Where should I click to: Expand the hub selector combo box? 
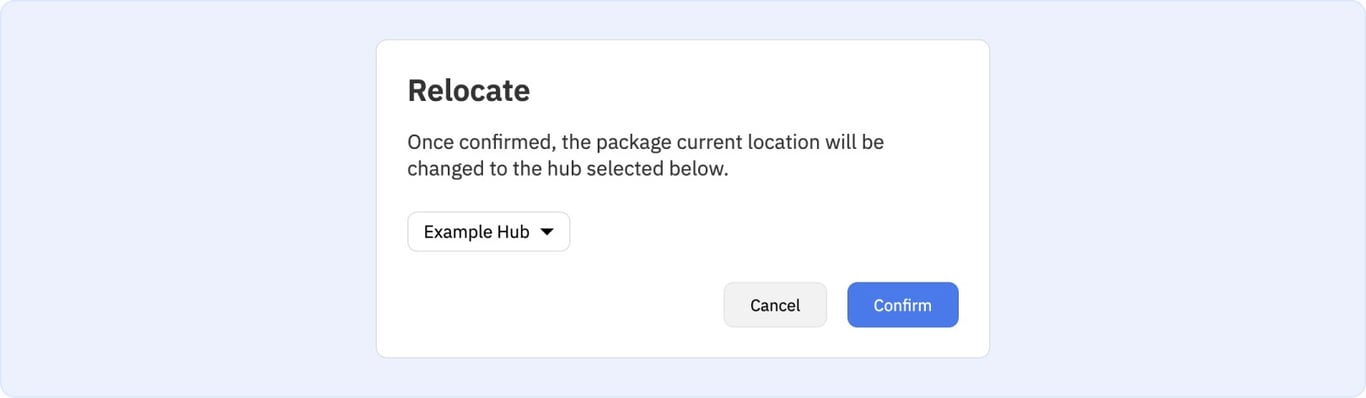pos(488,232)
